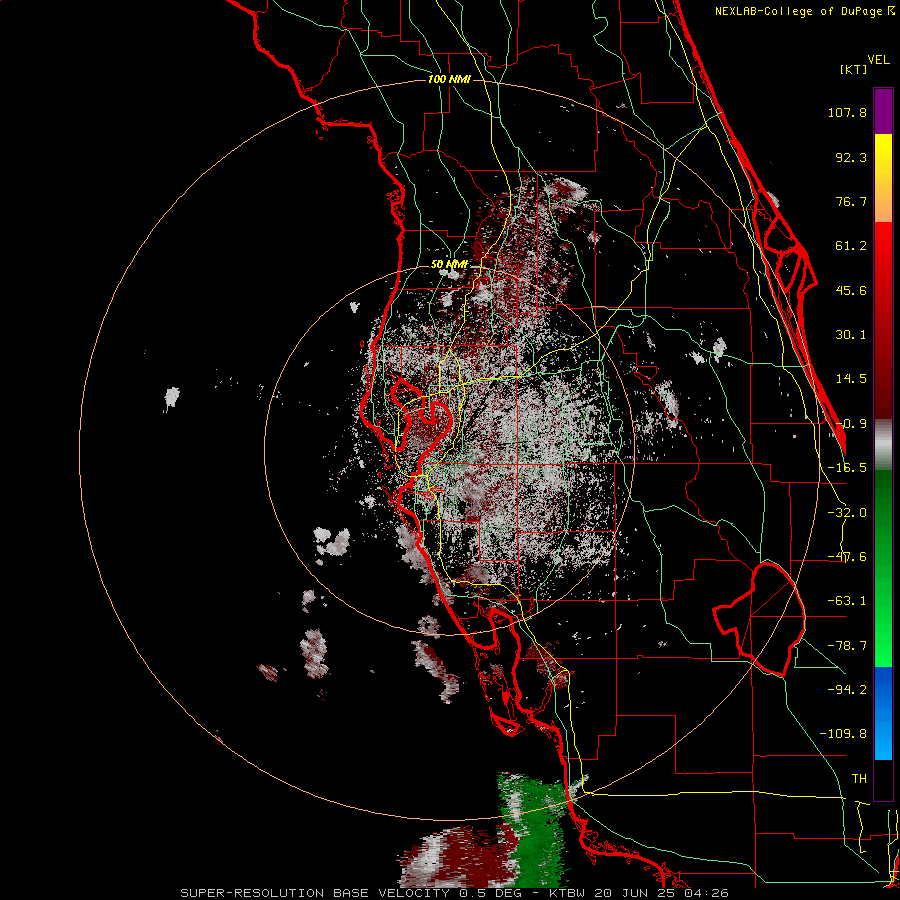Click the 45.6 legend value
Image resolution: width=900 pixels, height=900 pixels.
tap(851, 290)
